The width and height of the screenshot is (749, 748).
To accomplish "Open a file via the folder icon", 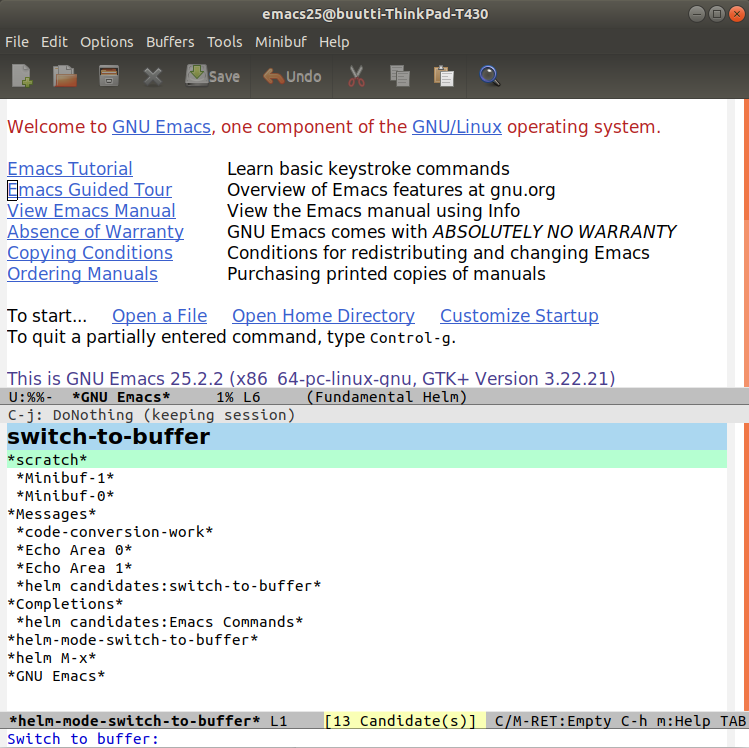I will tap(65, 76).
